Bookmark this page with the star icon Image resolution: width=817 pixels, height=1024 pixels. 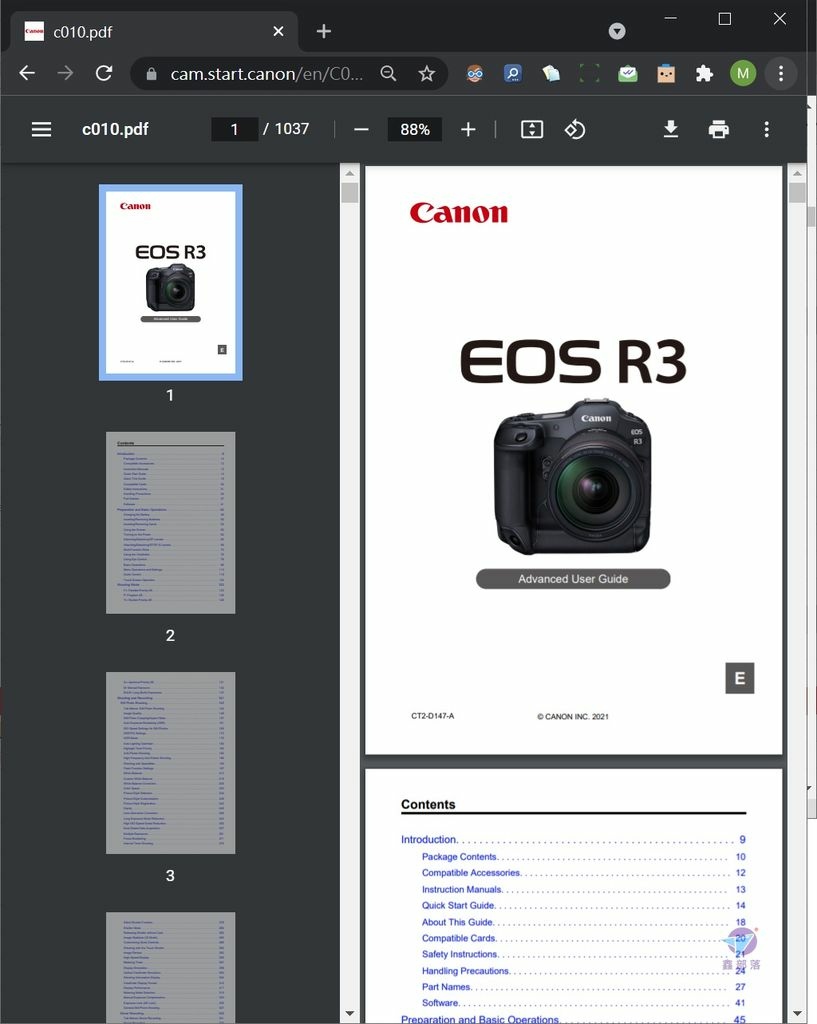point(426,74)
